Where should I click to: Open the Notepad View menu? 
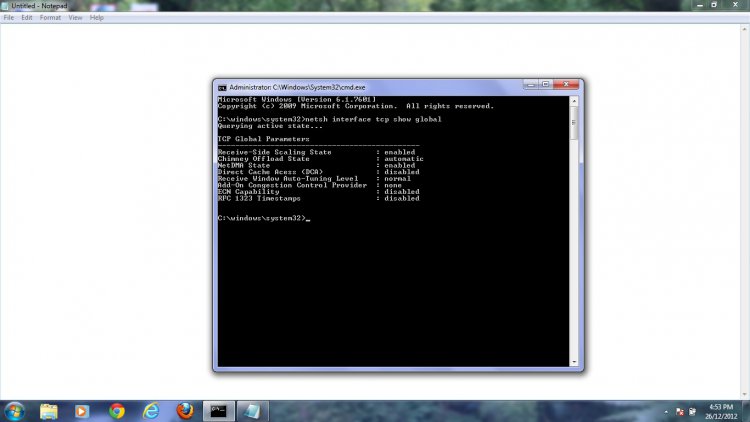click(x=75, y=18)
